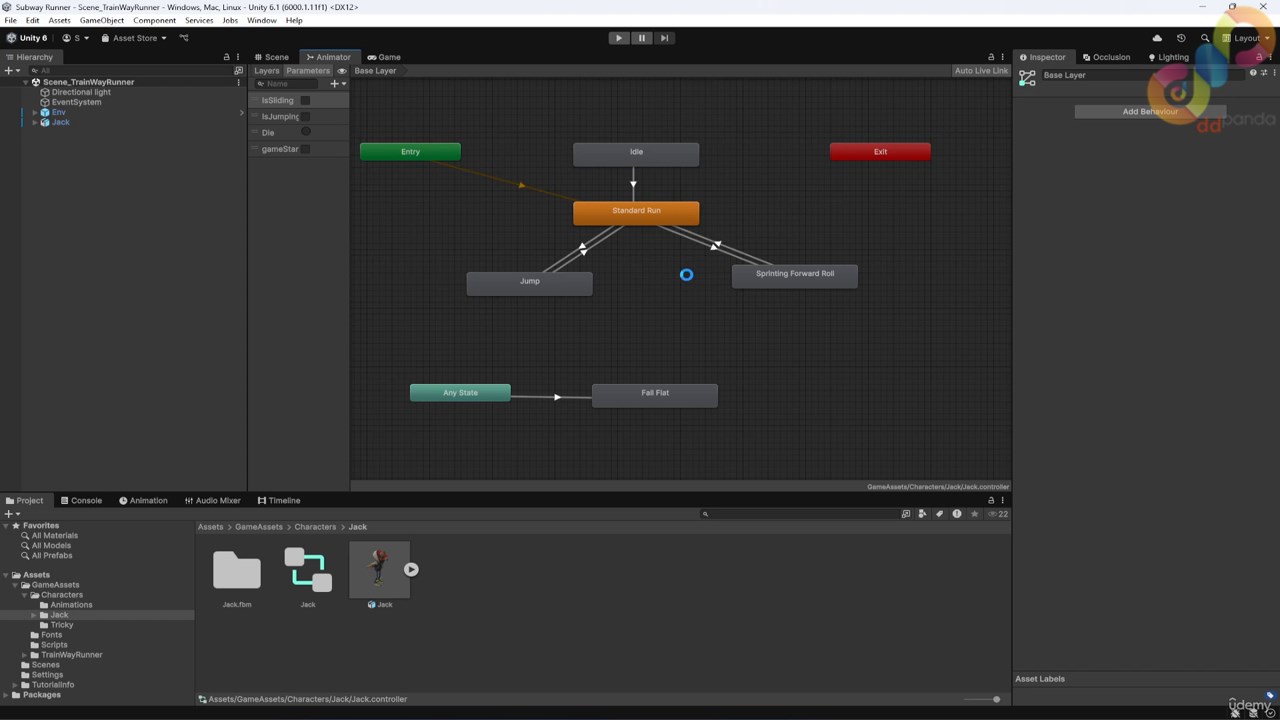This screenshot has width=1280, height=720.
Task: Open Scene_TrainWayRunner options kebab menu
Action: (238, 82)
